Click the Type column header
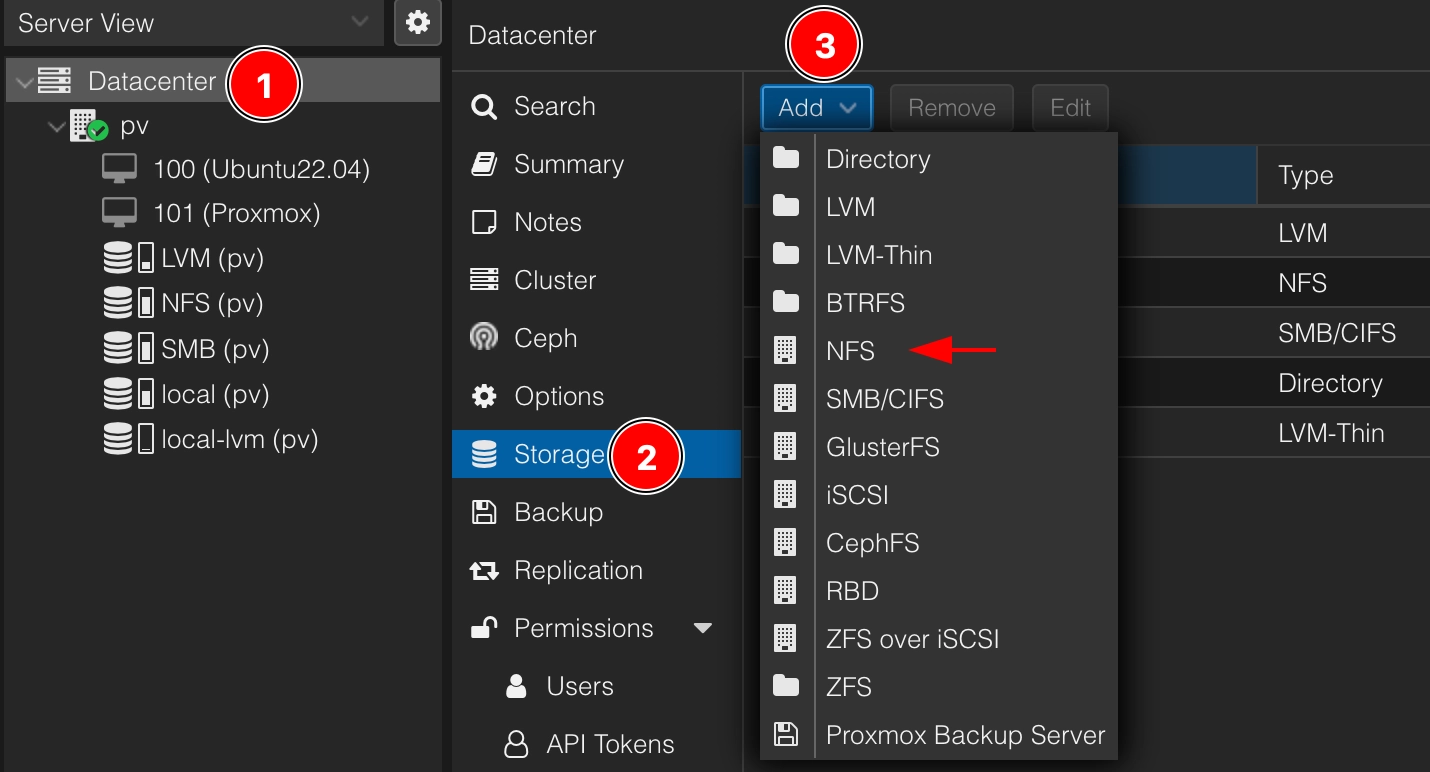Image resolution: width=1430 pixels, height=772 pixels. 1305,176
